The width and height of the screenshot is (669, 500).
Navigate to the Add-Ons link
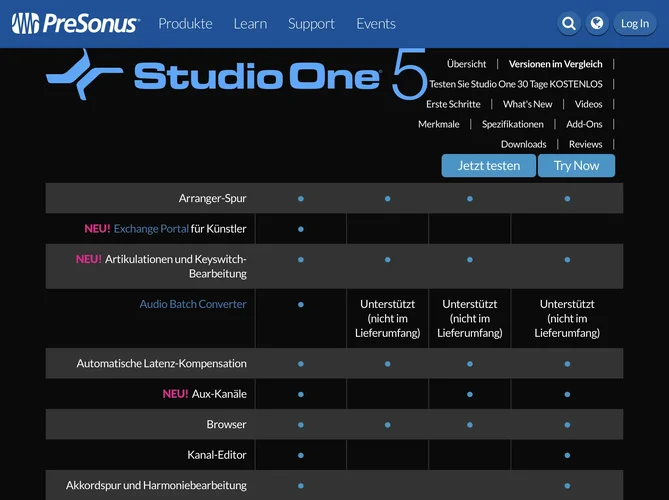click(x=584, y=124)
